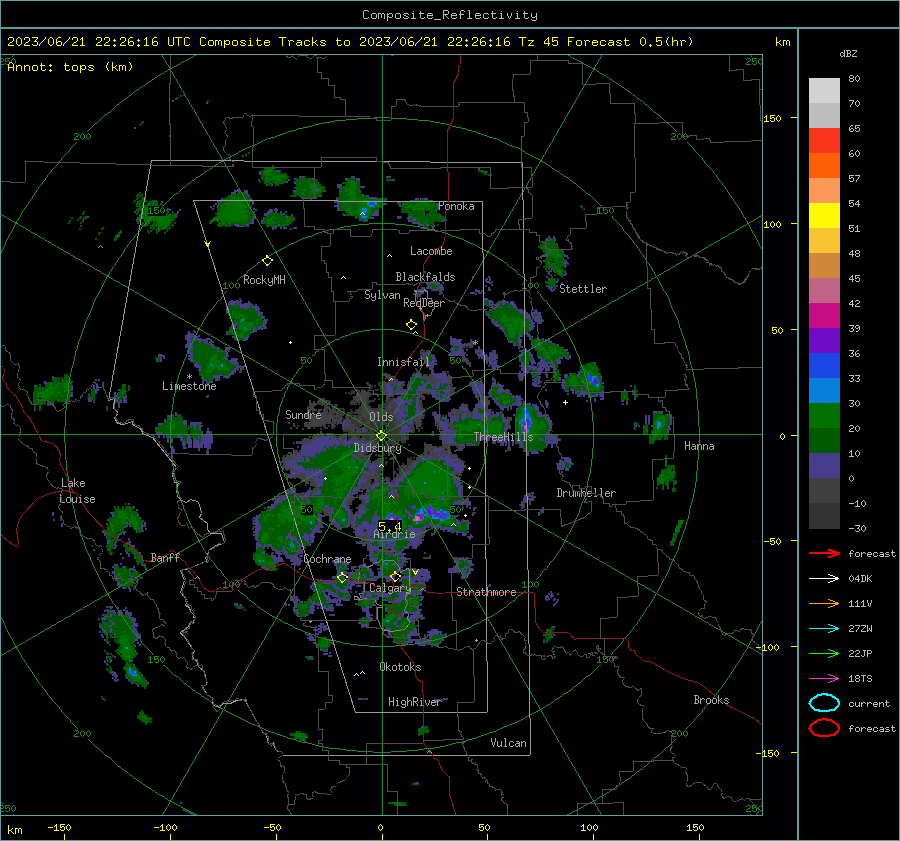The width and height of the screenshot is (900, 841).
Task: Click the orange 111V arrow legend icon
Action: pos(824,603)
